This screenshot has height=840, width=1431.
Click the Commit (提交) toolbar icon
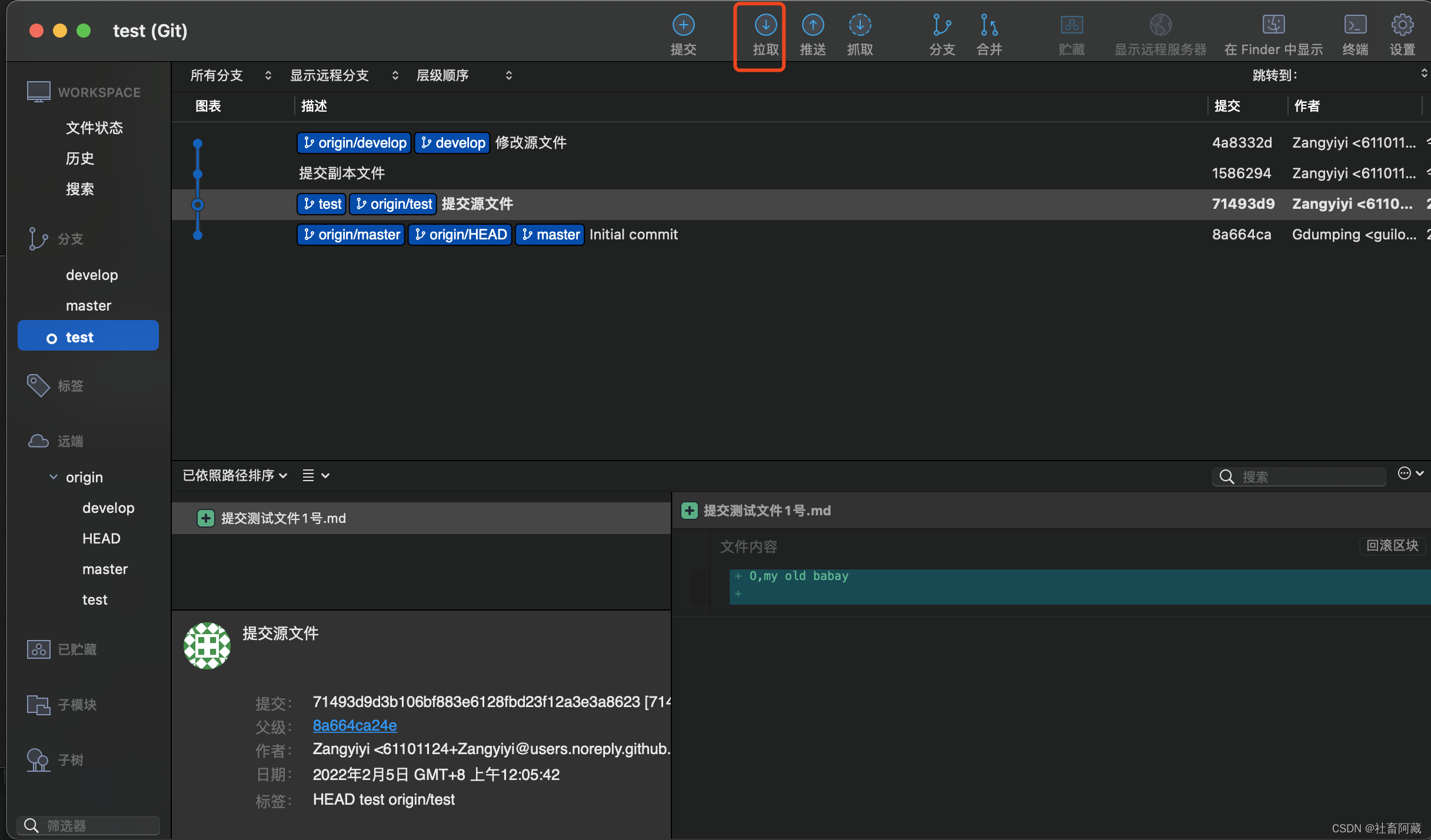(683, 26)
